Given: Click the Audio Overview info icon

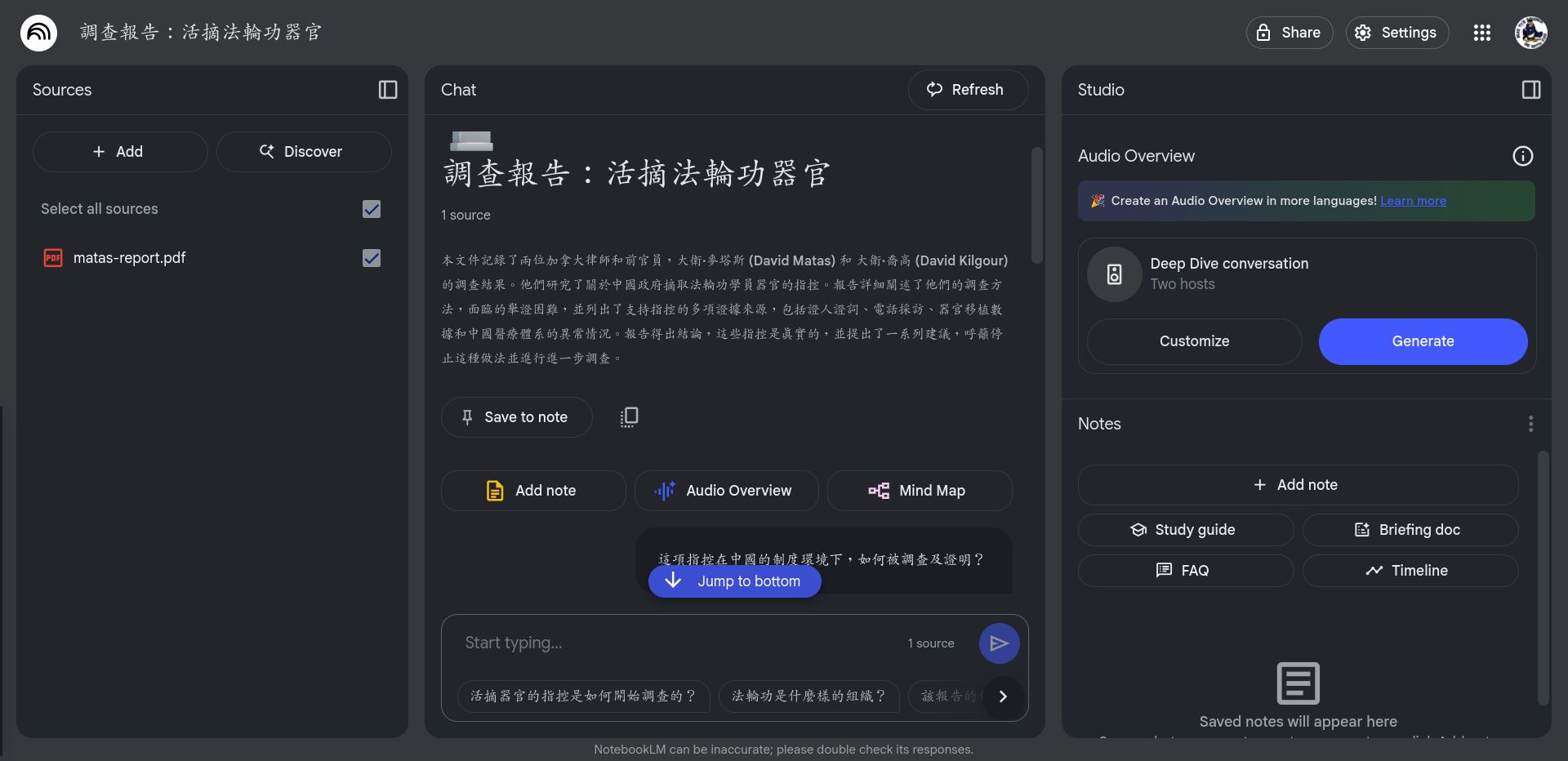Looking at the screenshot, I should 1522,156.
